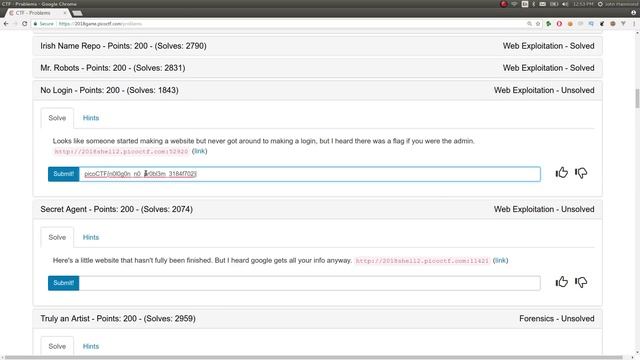Click the browser address bar URL
The height and width of the screenshot is (360, 640).
[x=100, y=24]
